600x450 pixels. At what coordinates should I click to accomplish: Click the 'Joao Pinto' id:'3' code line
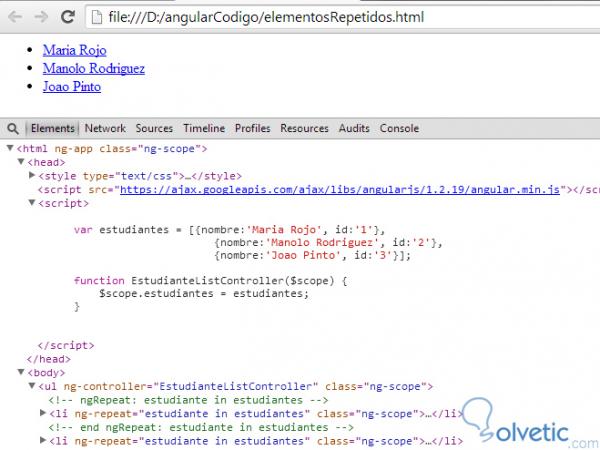pos(313,255)
